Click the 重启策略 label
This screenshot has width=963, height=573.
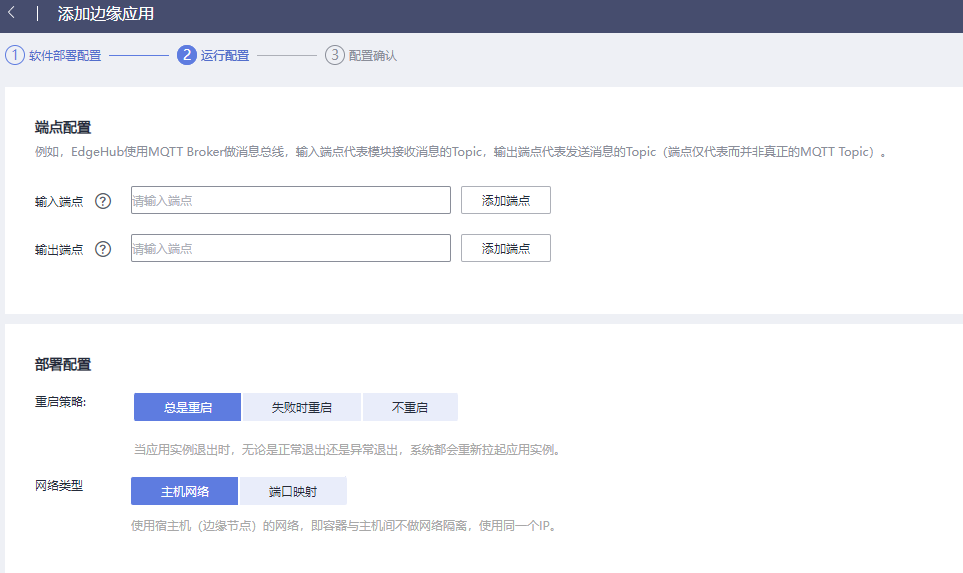tap(60, 402)
